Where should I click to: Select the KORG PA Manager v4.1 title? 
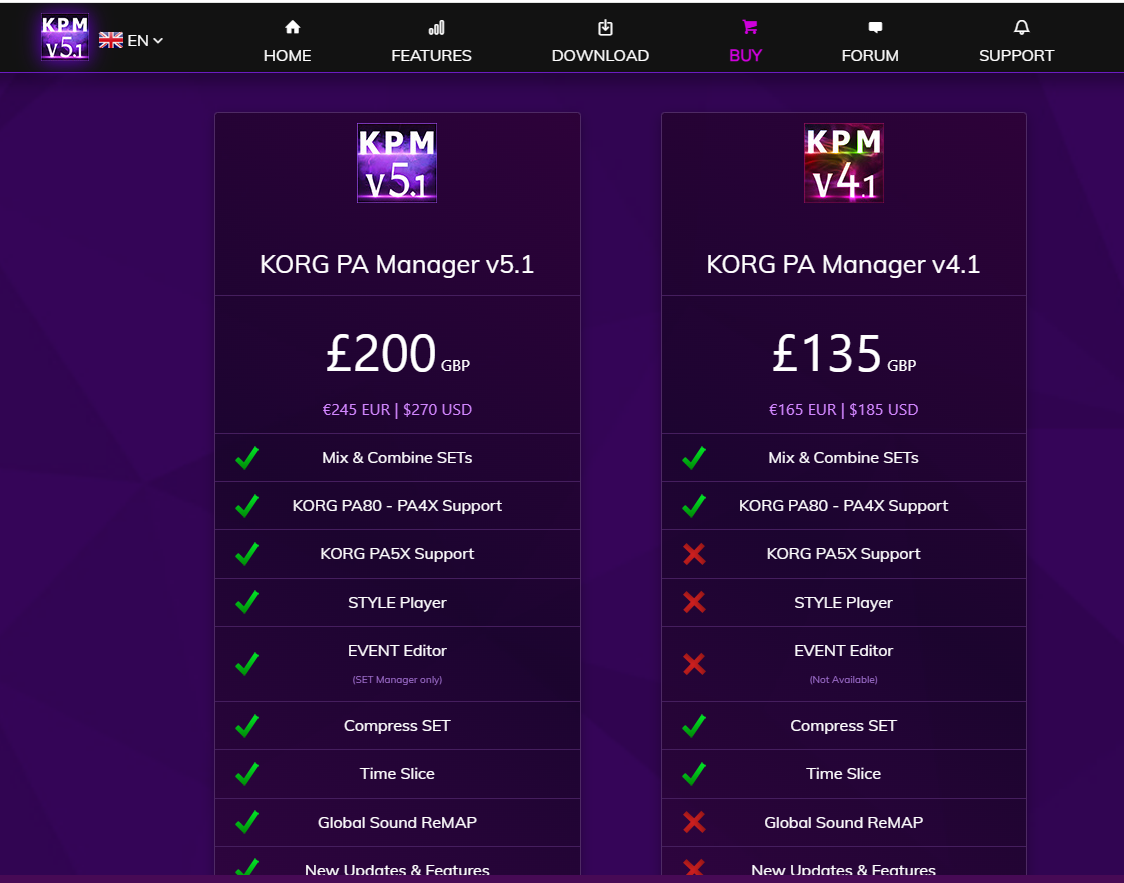click(x=843, y=264)
